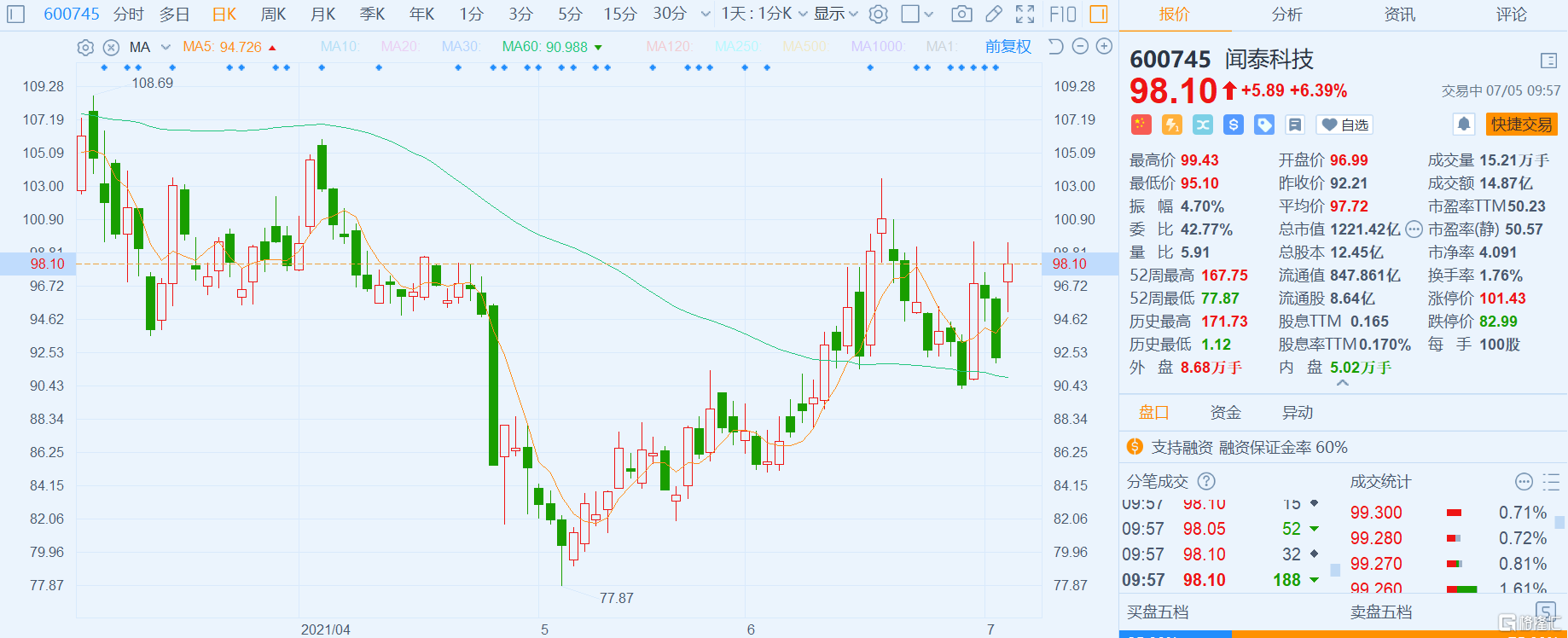Open chart settings gear in top toolbar
Screen dimensions: 1568x638
click(879, 14)
